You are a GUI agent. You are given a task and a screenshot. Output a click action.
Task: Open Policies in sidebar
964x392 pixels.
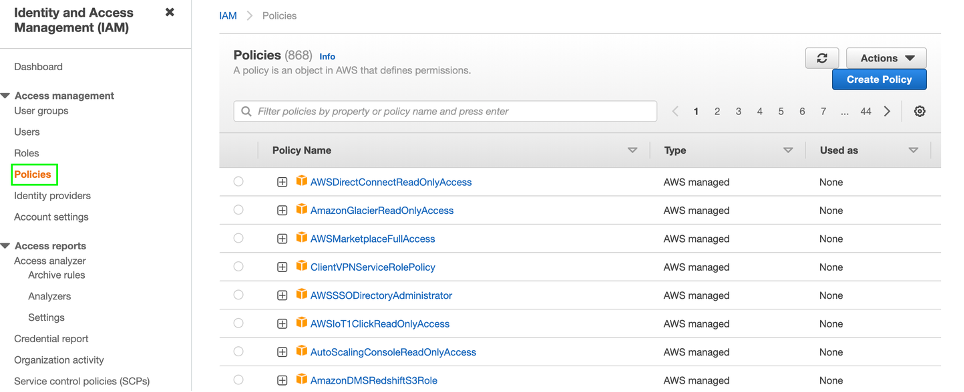pyautogui.click(x=33, y=174)
